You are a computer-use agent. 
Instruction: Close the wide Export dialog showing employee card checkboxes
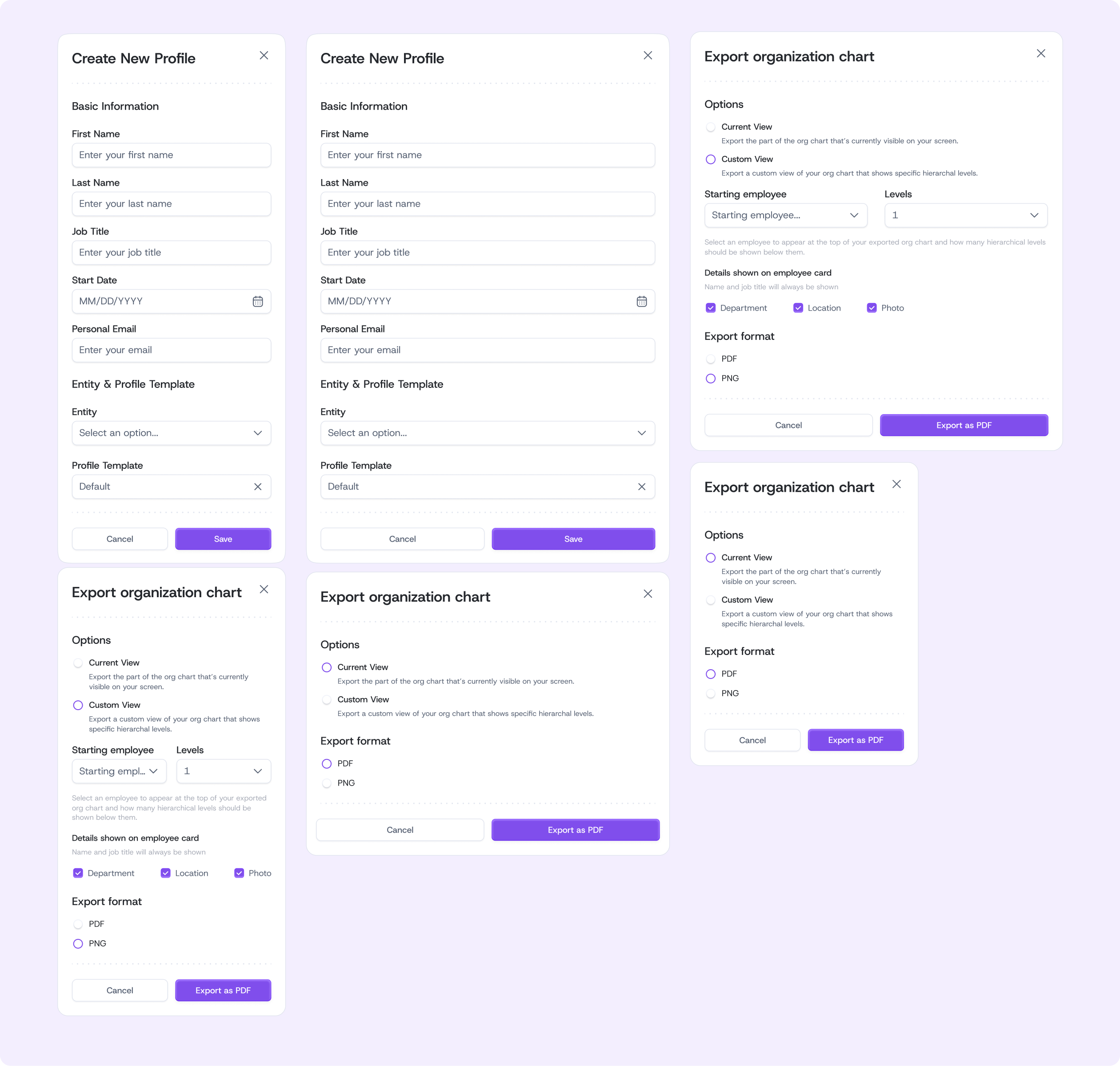tap(1040, 53)
